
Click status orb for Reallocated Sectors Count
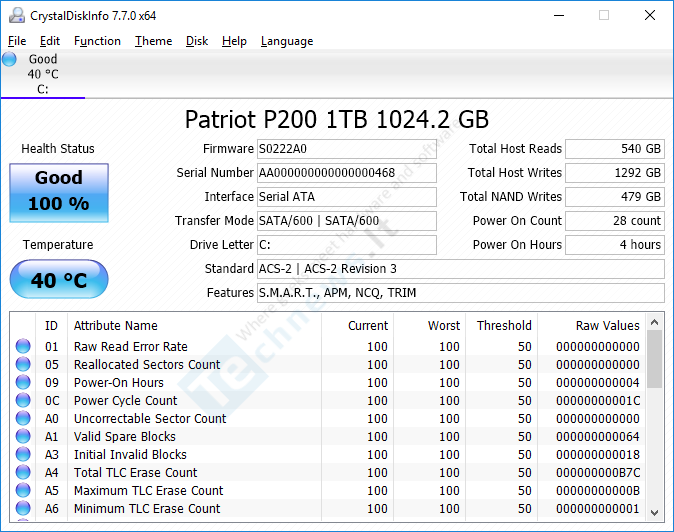tap(23, 364)
